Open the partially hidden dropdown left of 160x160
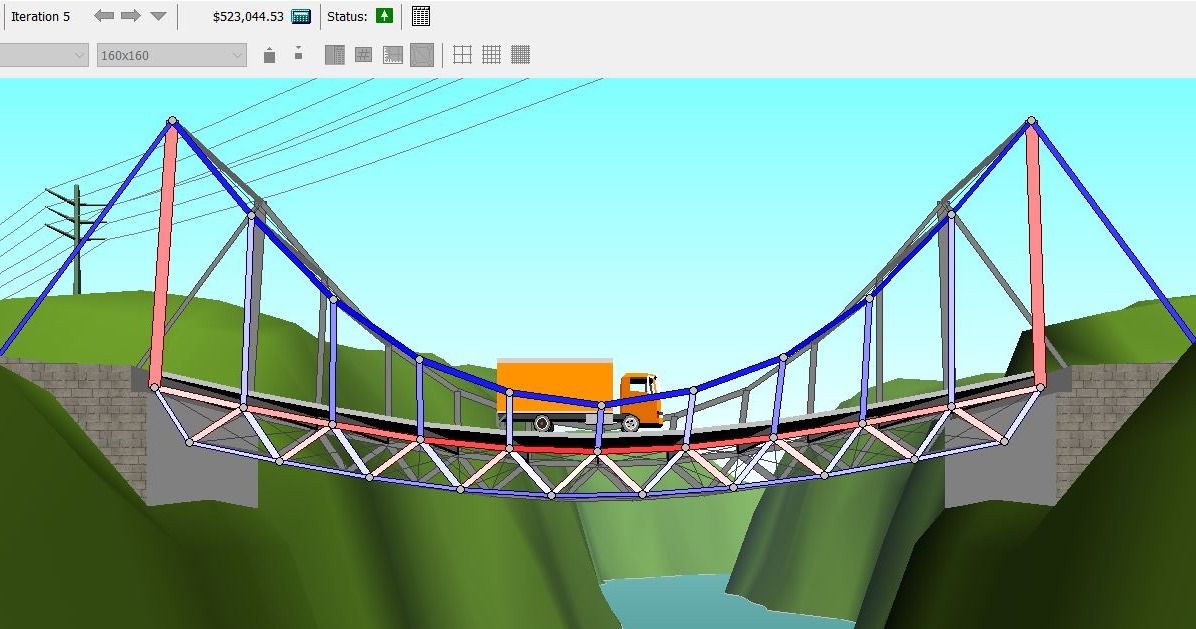Image resolution: width=1196 pixels, height=629 pixels. pos(44,55)
